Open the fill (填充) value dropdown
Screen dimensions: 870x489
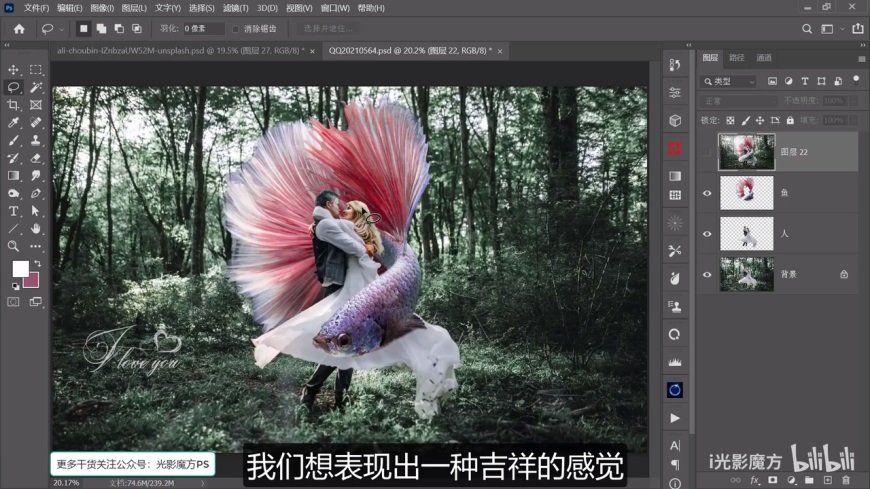coord(853,120)
